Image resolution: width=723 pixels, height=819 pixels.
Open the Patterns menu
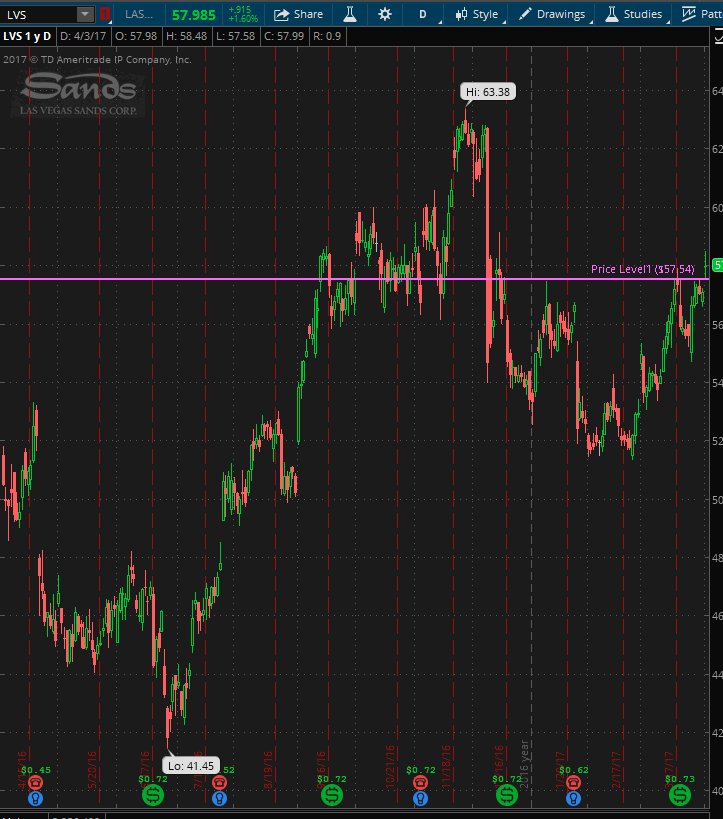pos(703,14)
